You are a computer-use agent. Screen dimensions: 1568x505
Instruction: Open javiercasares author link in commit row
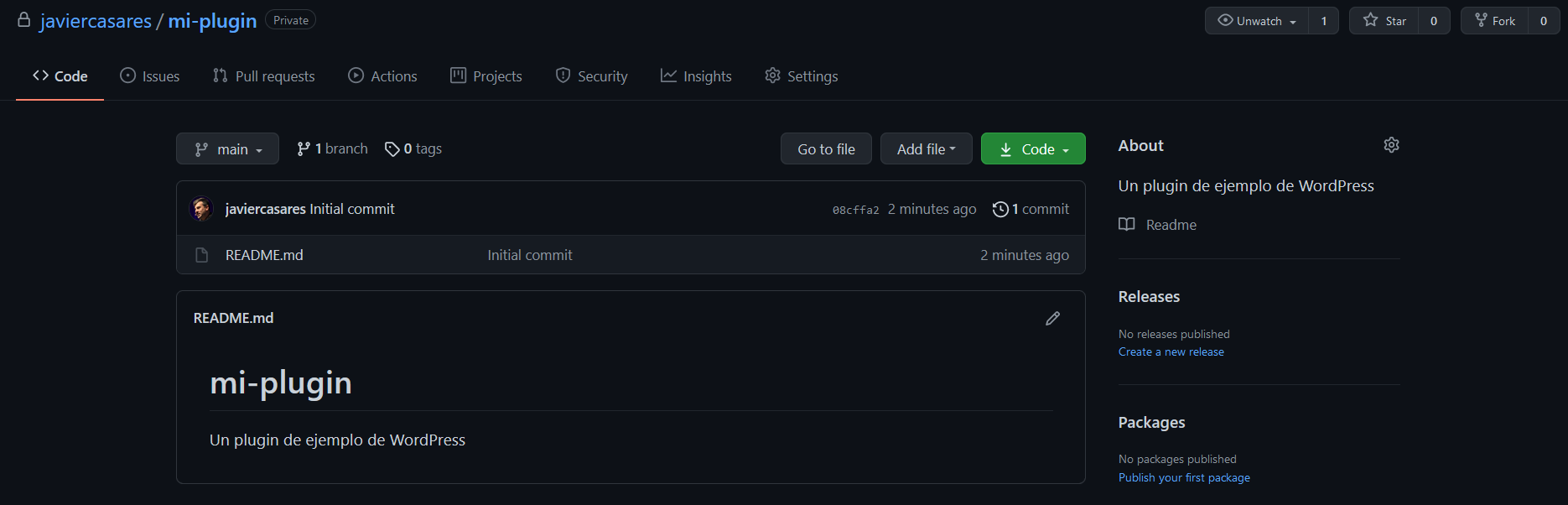click(x=266, y=209)
